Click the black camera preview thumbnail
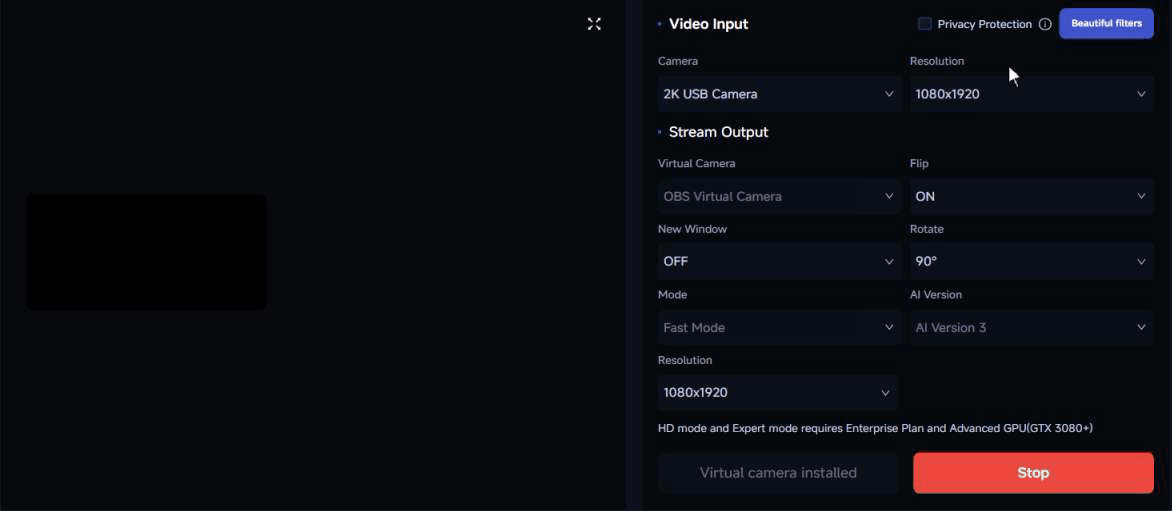The width and height of the screenshot is (1172, 511). tap(146, 252)
